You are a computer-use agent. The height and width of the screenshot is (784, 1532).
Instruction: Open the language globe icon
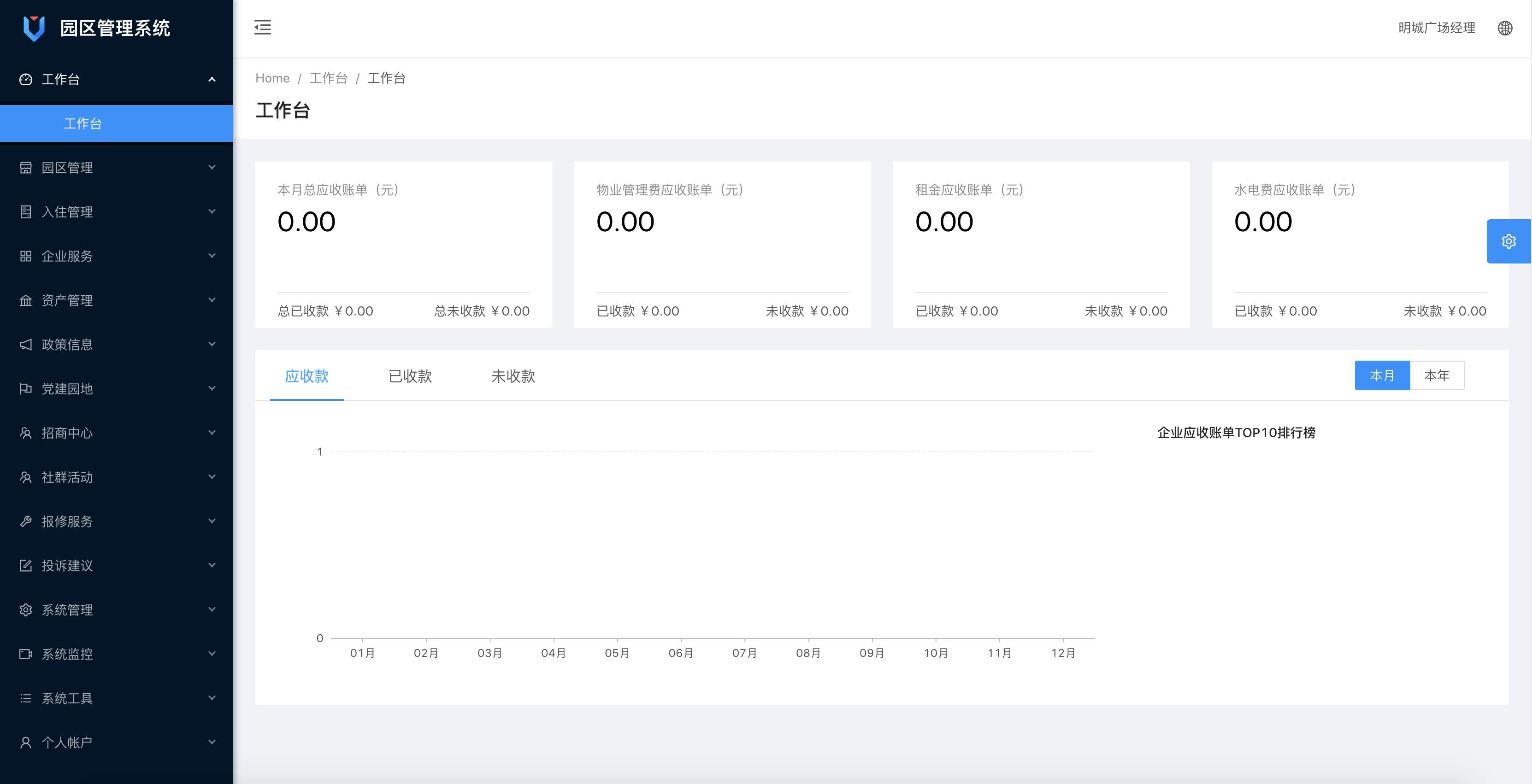click(1505, 28)
